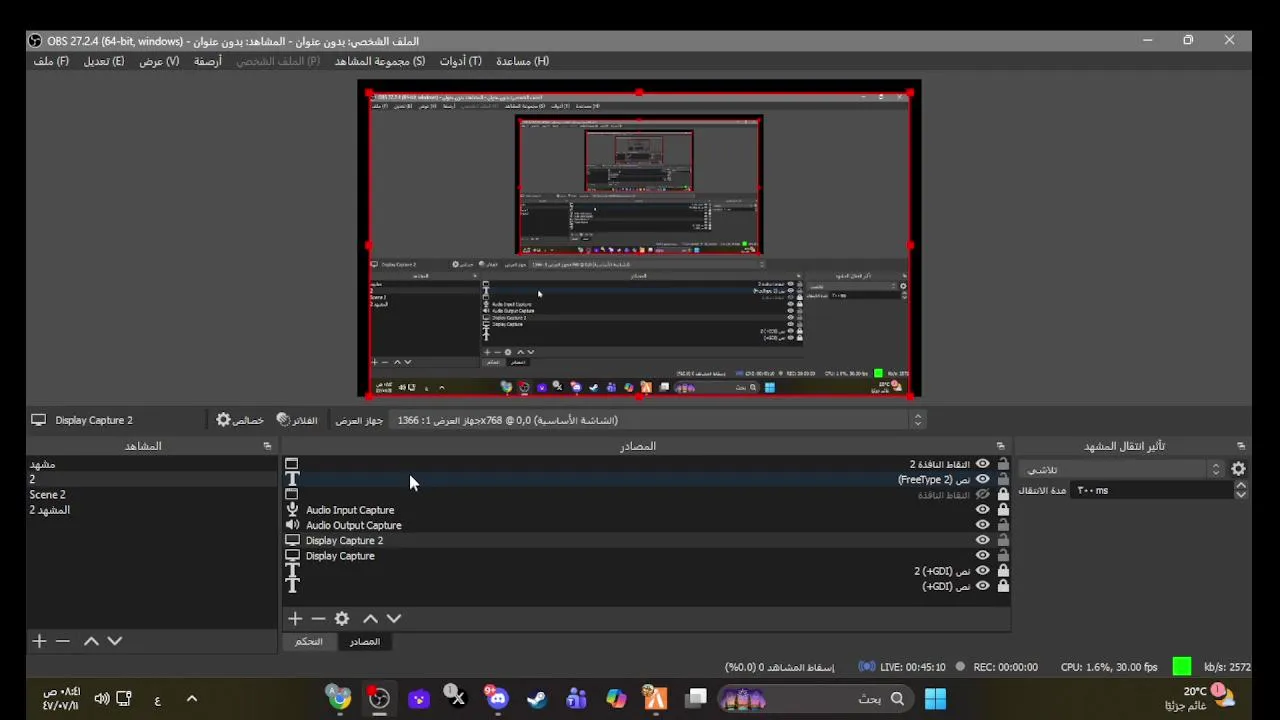Image resolution: width=1280 pixels, height=720 pixels.
Task: Hide the Audio Input Capture source
Action: 983,510
